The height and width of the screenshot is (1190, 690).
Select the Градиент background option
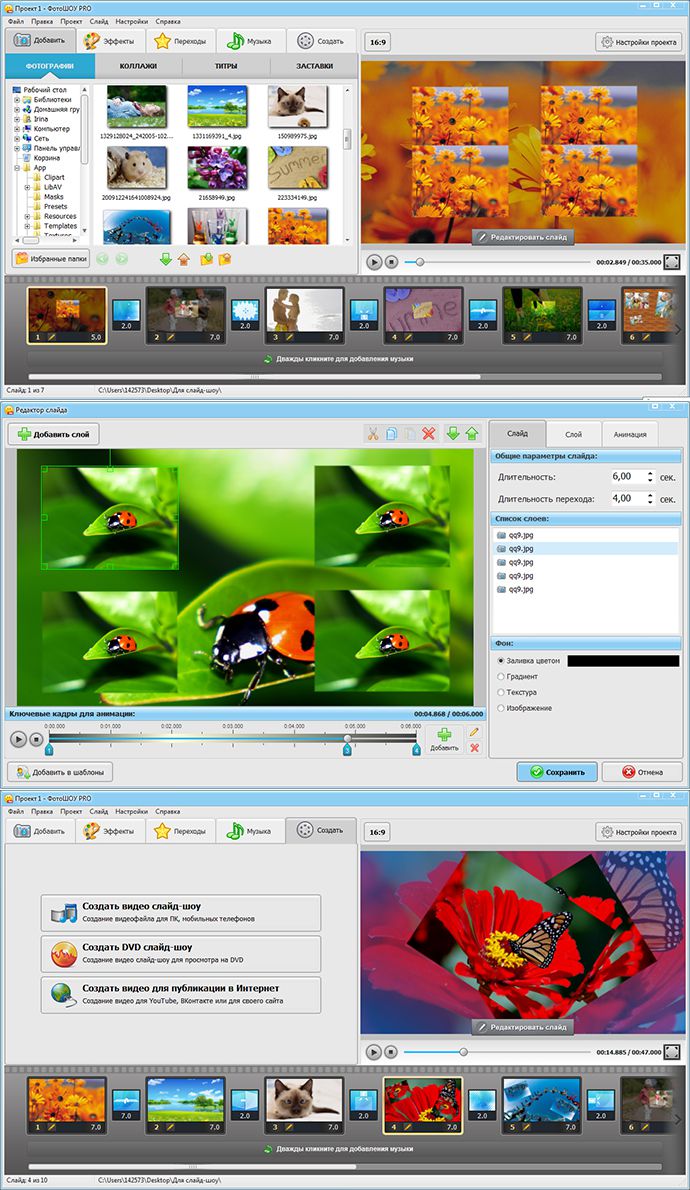click(501, 677)
